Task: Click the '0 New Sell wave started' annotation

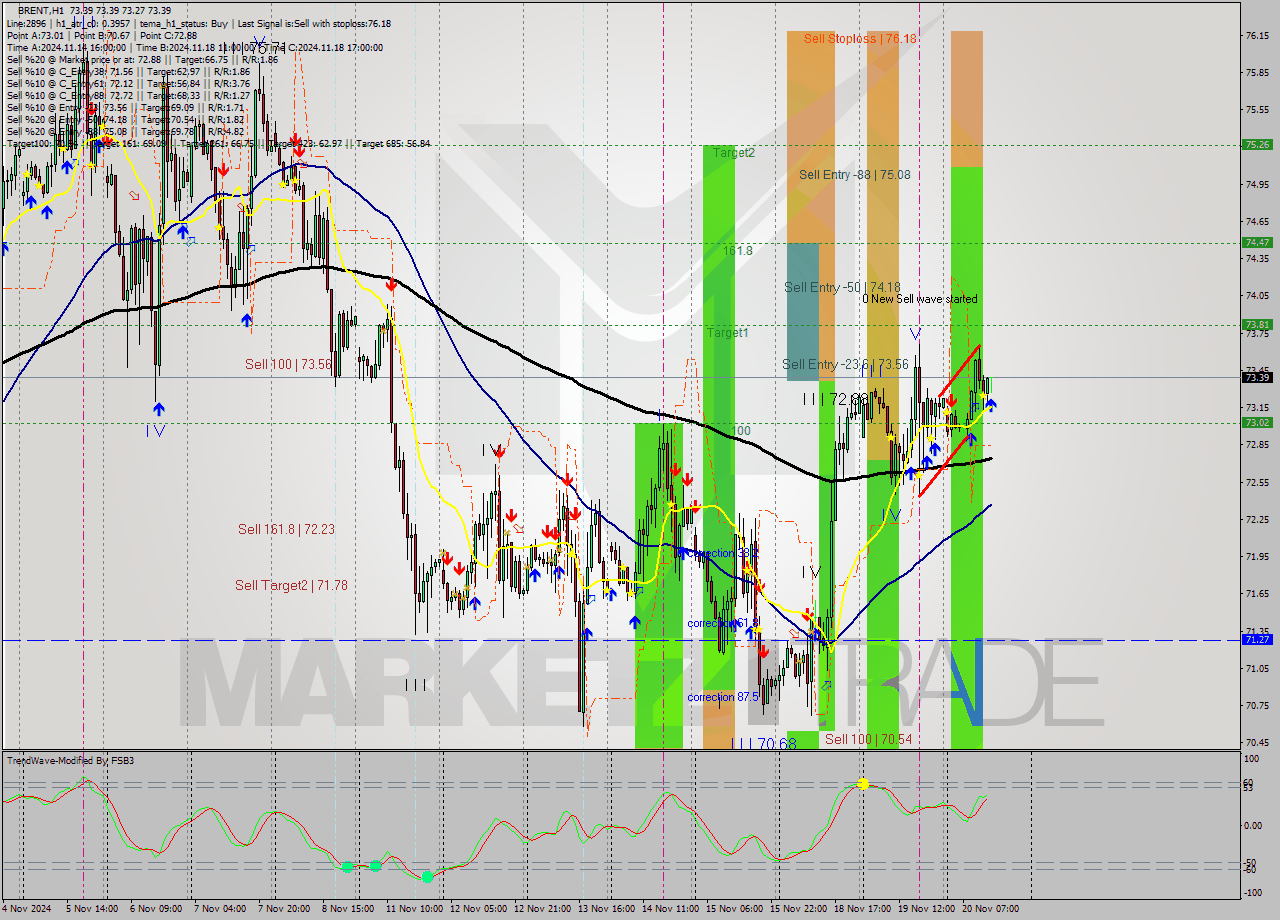Action: tap(920, 299)
